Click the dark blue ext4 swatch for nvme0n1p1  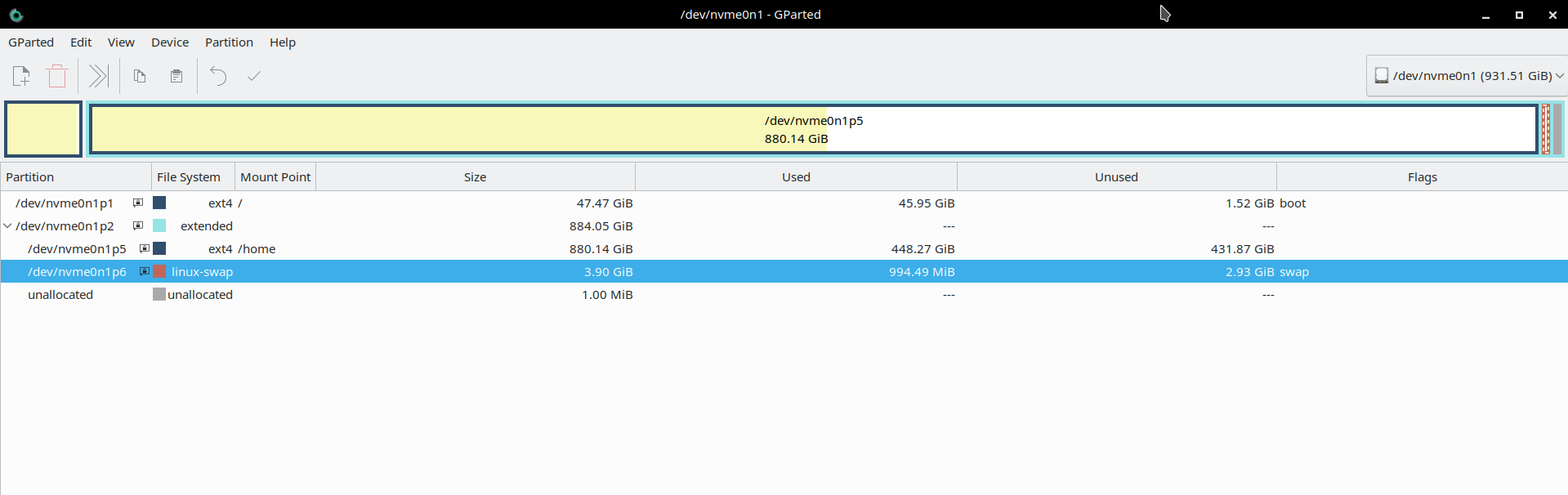pyautogui.click(x=159, y=203)
